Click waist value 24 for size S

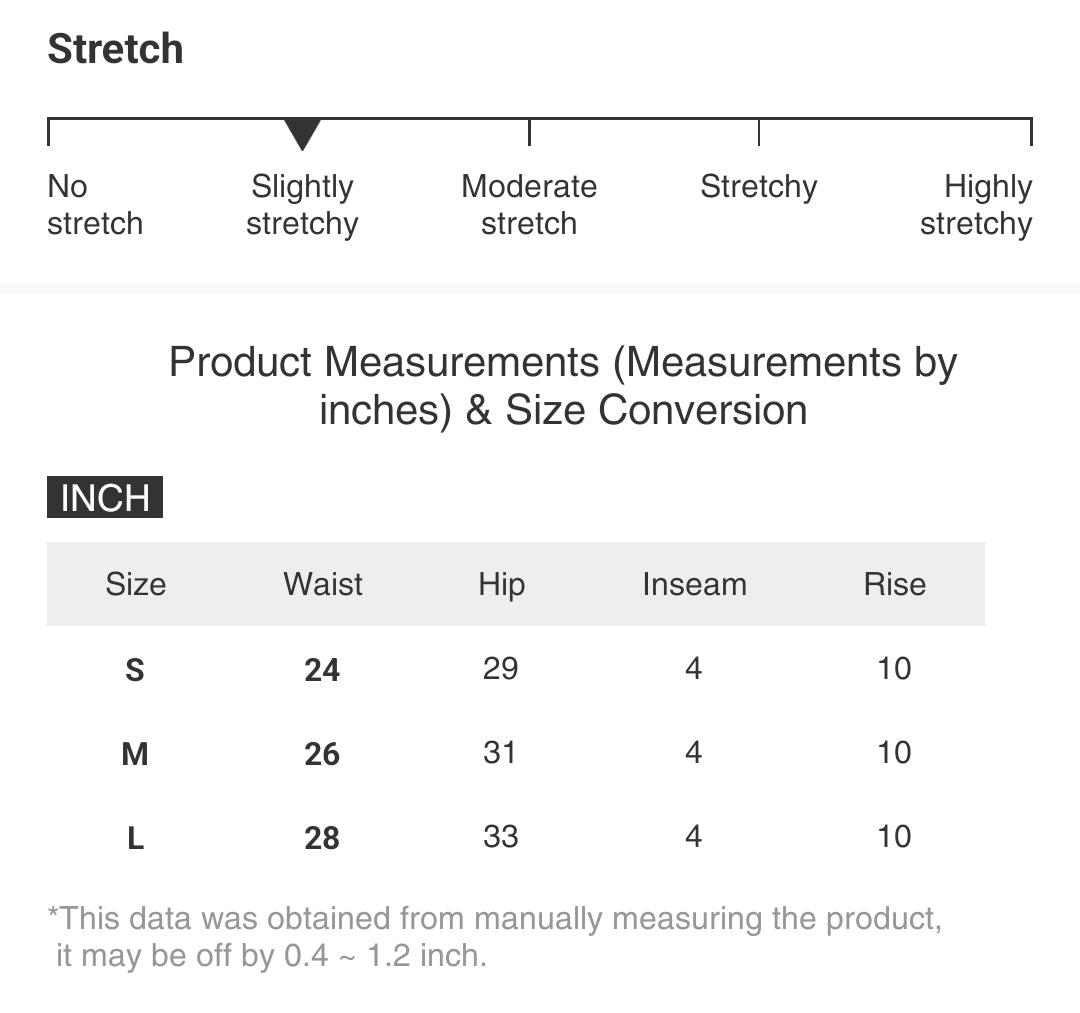(322, 669)
